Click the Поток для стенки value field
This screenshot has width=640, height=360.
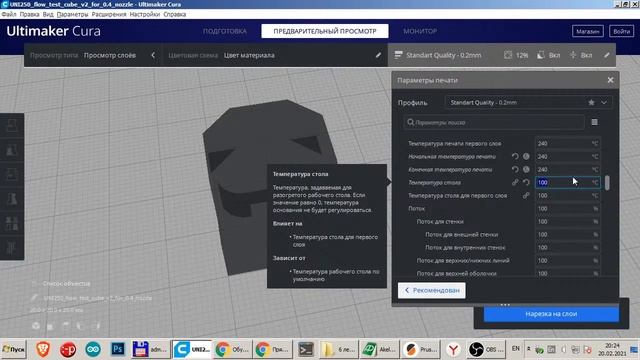point(567,222)
